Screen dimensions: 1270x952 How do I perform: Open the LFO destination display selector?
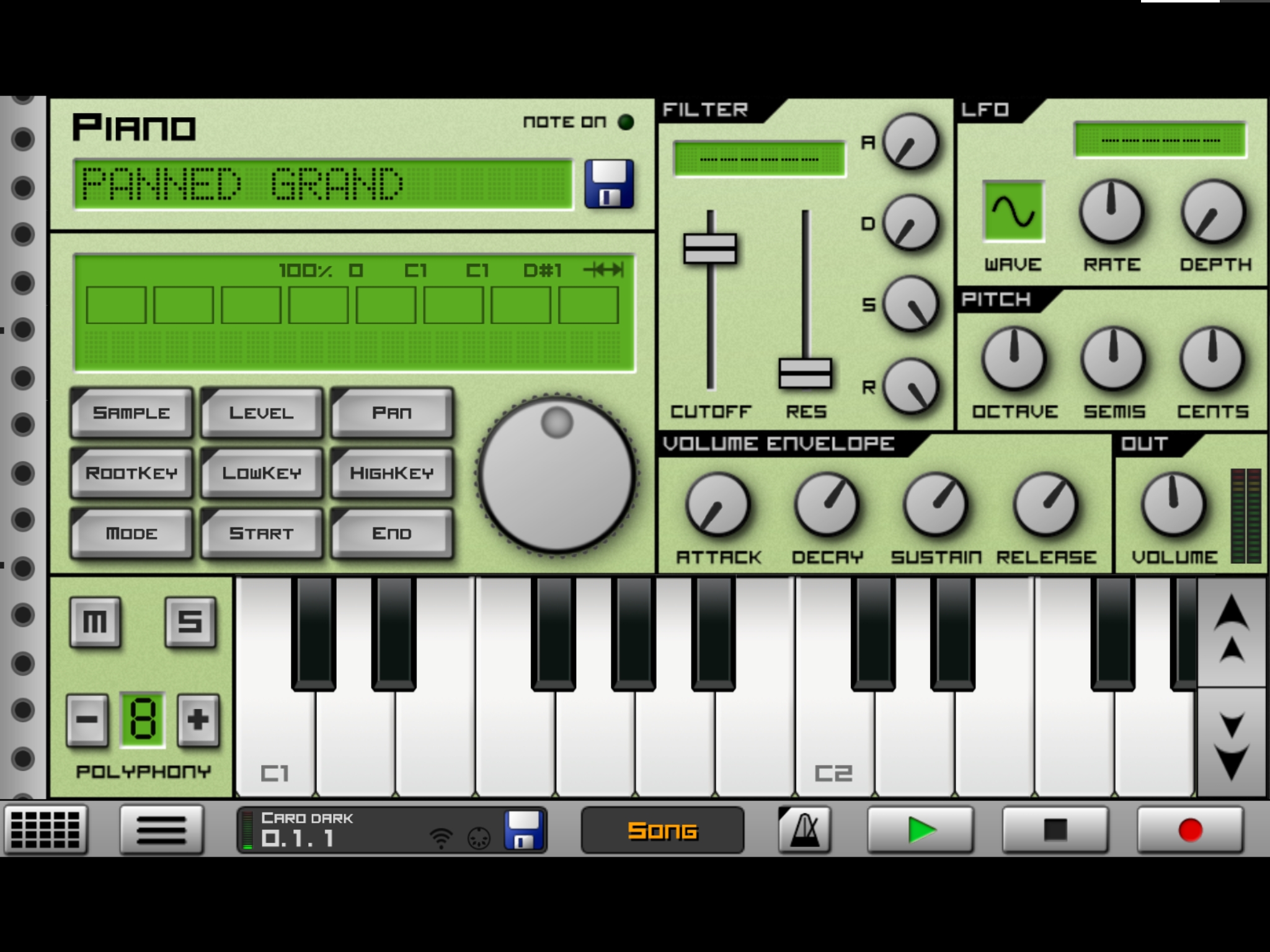click(1160, 140)
